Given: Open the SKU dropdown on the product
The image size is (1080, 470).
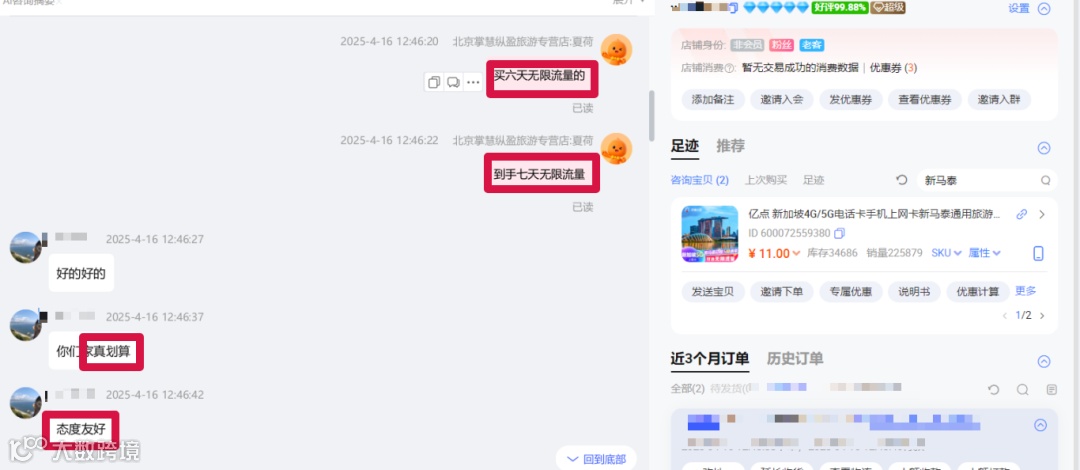Looking at the screenshot, I should click(x=946, y=253).
